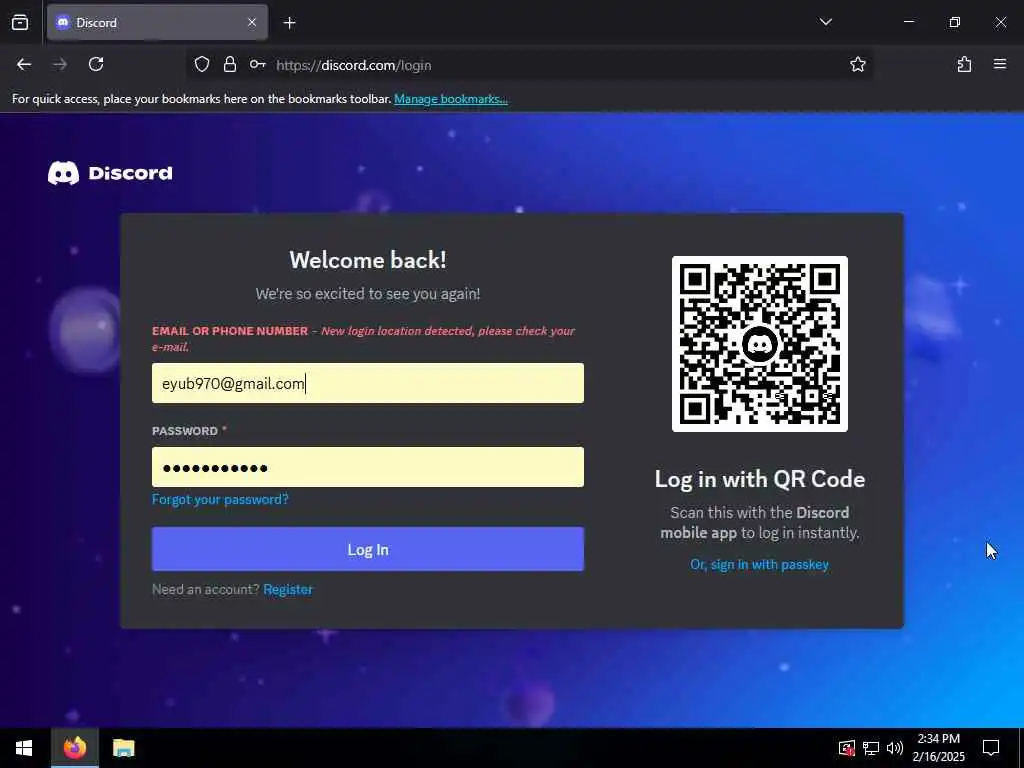1024x768 pixels.
Task: Focus the email or phone number field
Action: pos(368,383)
